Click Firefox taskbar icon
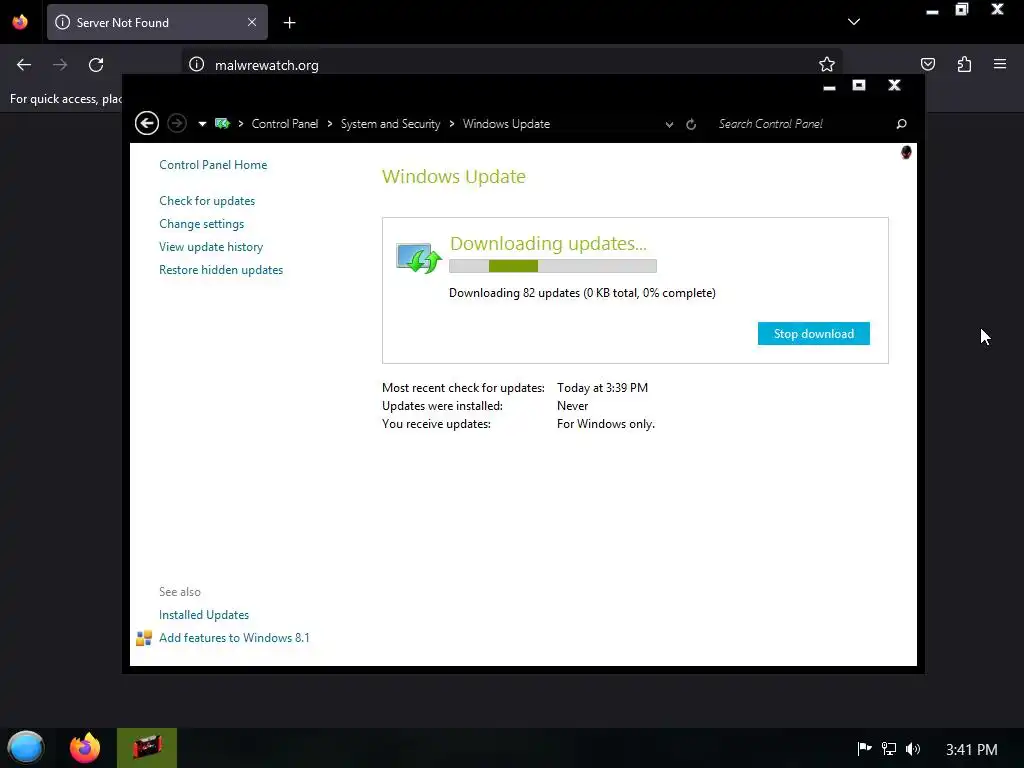Screen dimensions: 1024x768 pos(85,748)
